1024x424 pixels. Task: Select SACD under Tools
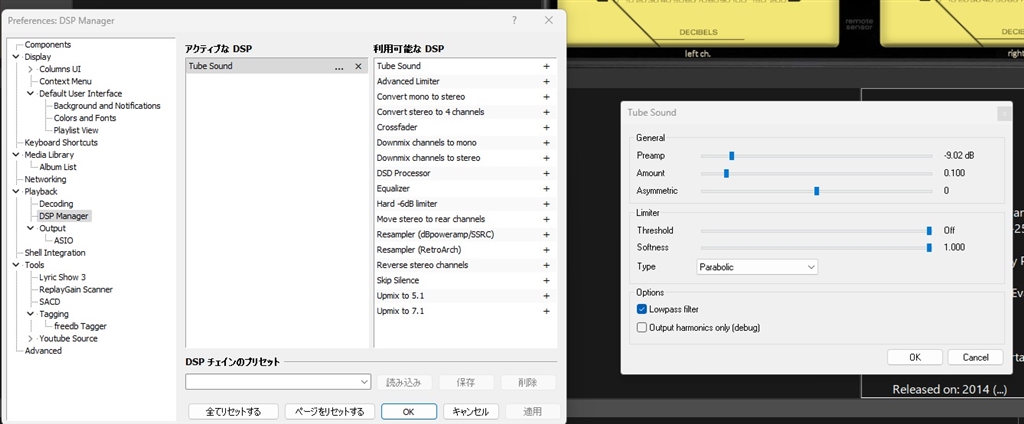coord(49,302)
